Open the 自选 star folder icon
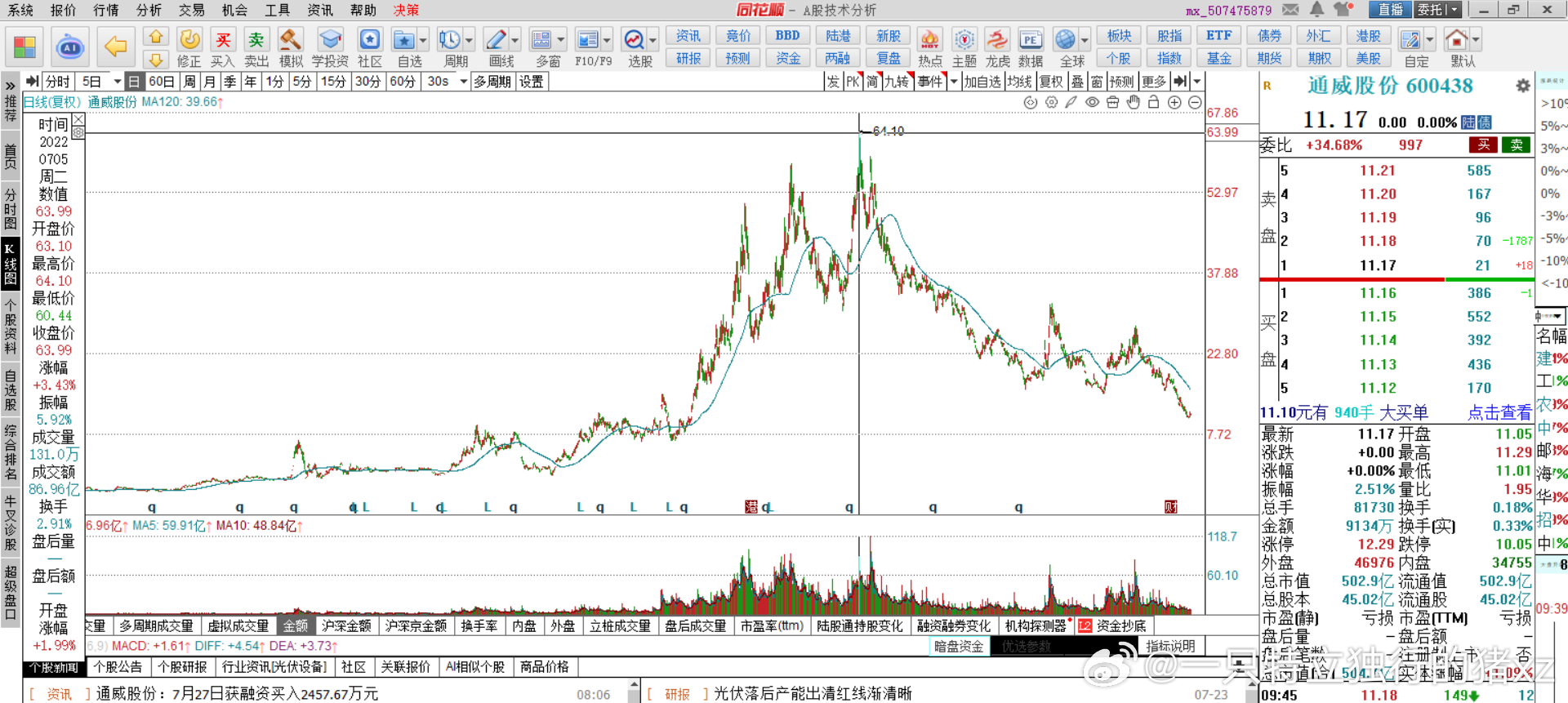 404,48
